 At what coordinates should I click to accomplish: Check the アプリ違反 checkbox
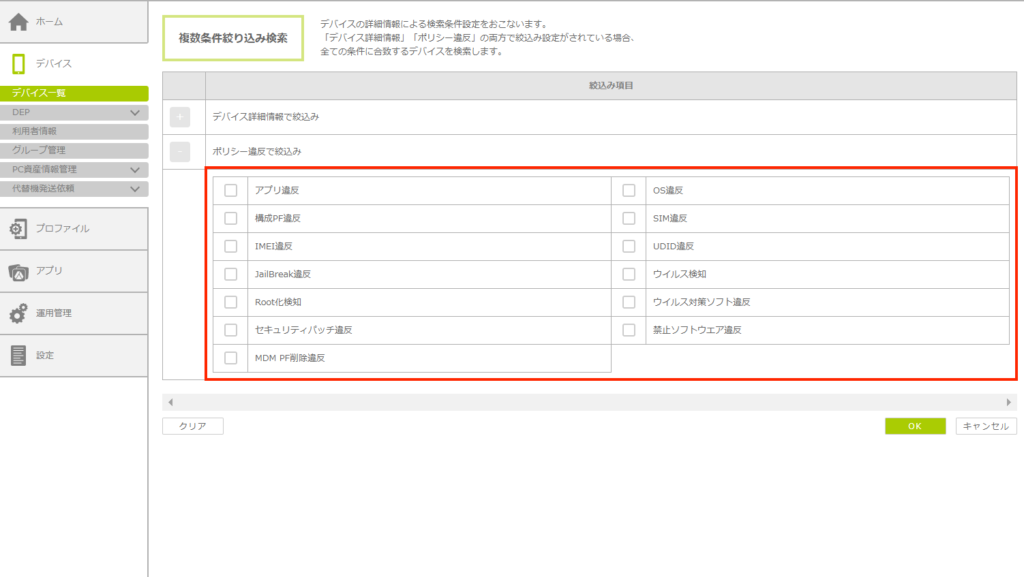click(231, 190)
